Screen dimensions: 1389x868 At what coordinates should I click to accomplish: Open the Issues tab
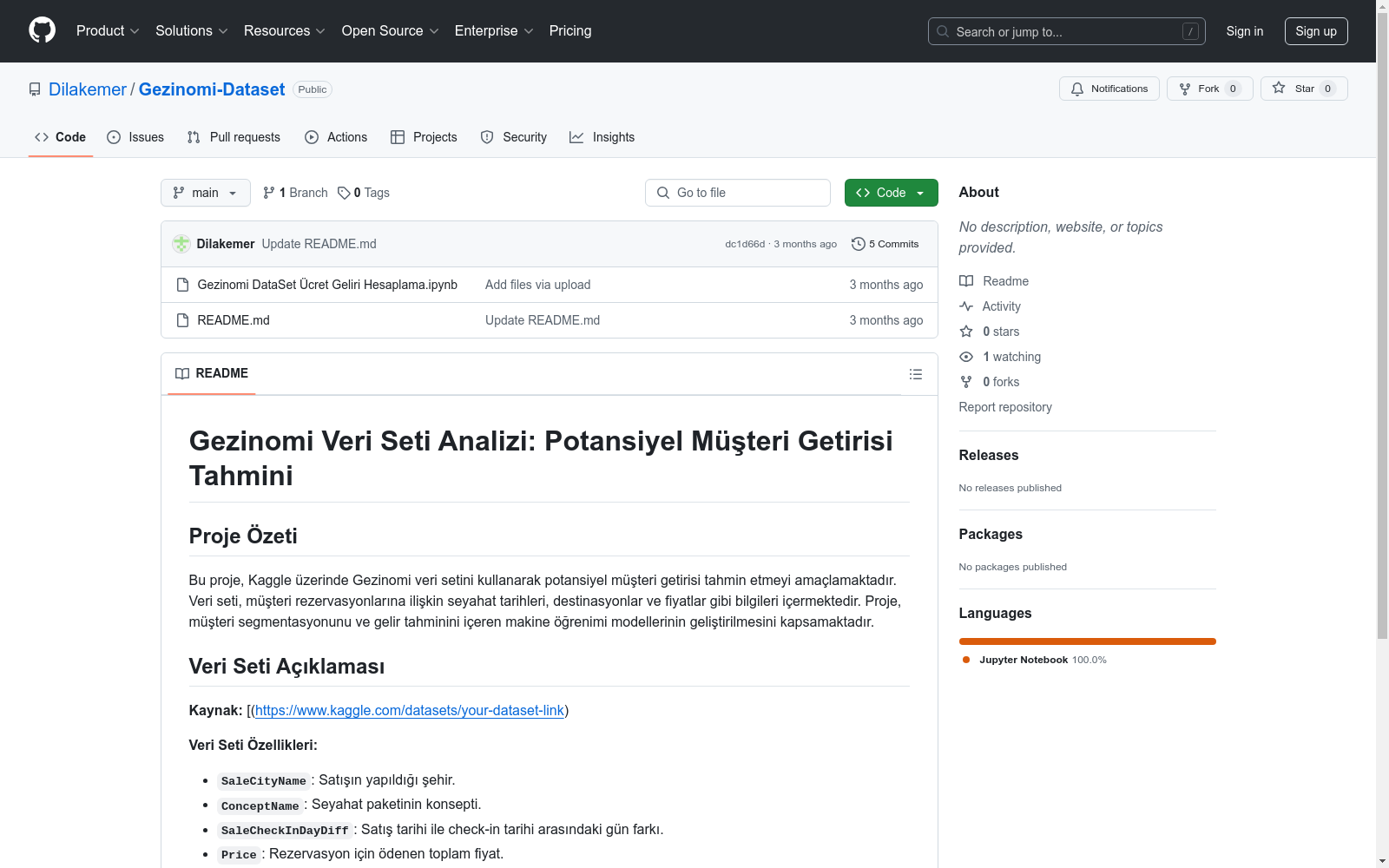(x=135, y=137)
